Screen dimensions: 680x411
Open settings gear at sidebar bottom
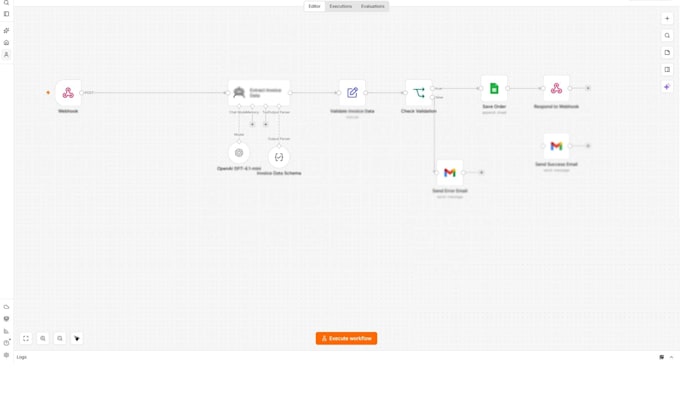pyautogui.click(x=7, y=355)
